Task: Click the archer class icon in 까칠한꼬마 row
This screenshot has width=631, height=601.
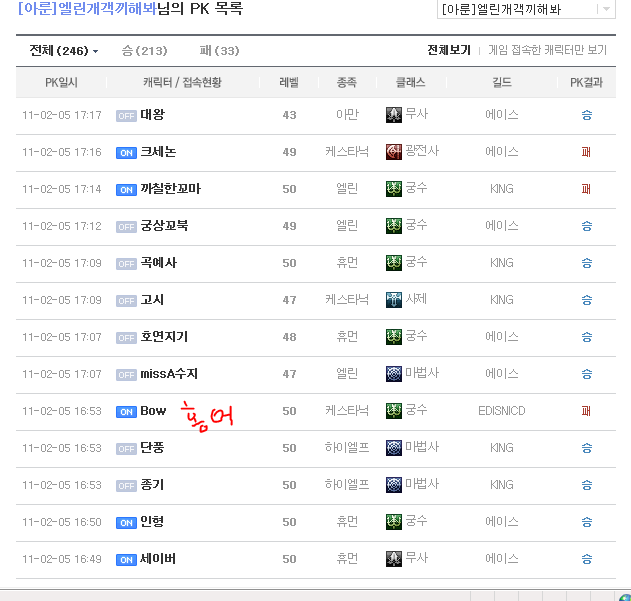Action: tap(394, 189)
